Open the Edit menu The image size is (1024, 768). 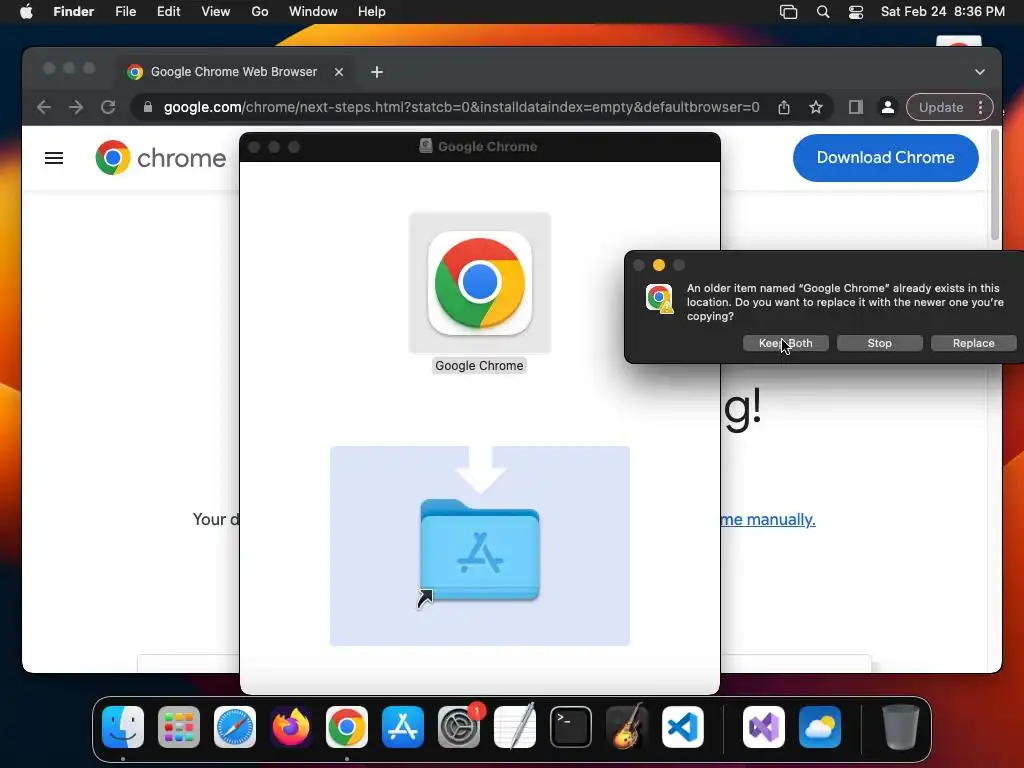[168, 12]
